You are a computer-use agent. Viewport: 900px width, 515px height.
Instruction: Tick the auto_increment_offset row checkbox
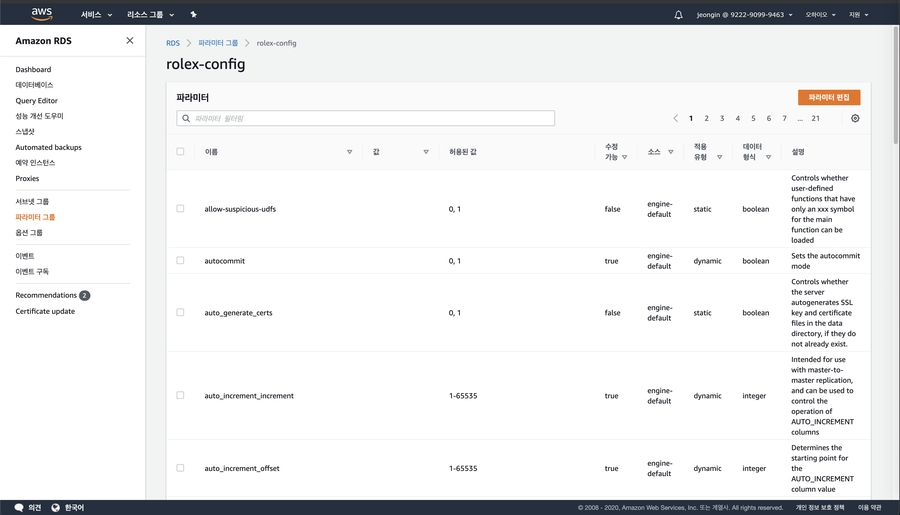pos(180,468)
